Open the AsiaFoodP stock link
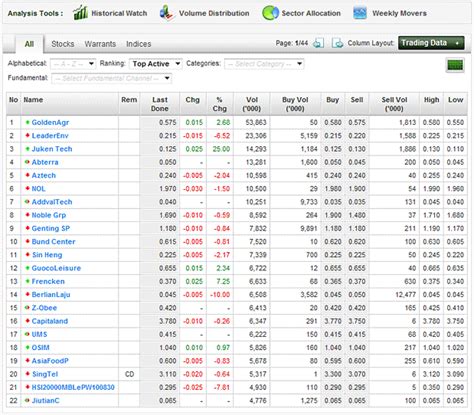 (50, 361)
